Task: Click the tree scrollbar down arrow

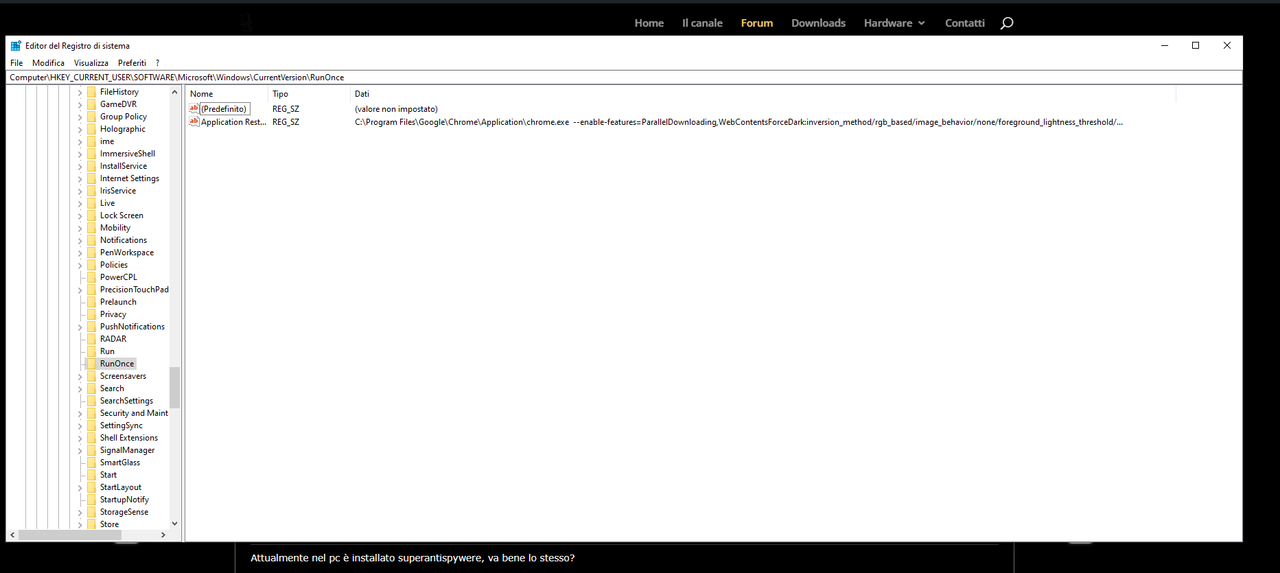Action: coord(175,523)
